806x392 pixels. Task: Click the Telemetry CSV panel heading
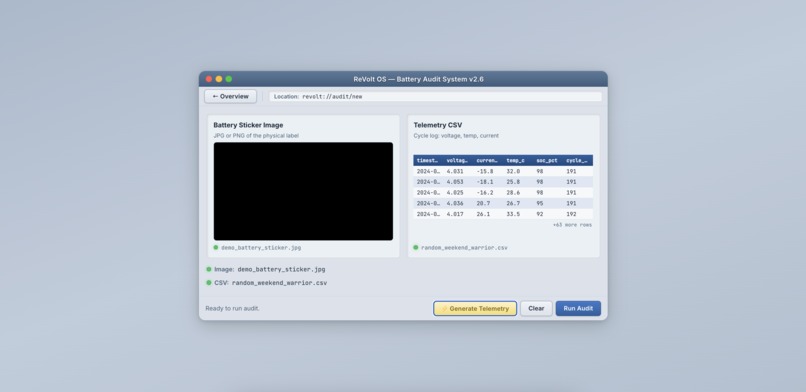click(x=437, y=125)
